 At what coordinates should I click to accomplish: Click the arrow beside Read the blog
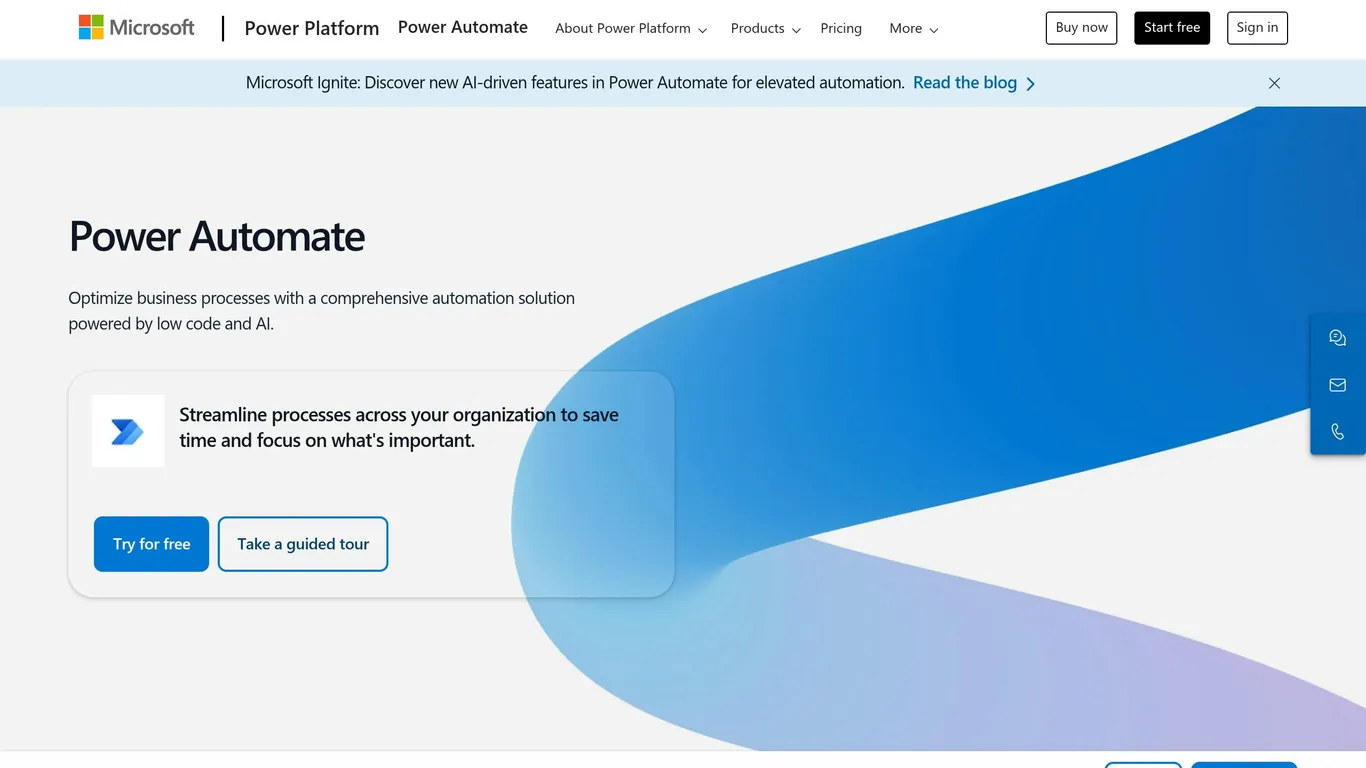pos(1031,84)
